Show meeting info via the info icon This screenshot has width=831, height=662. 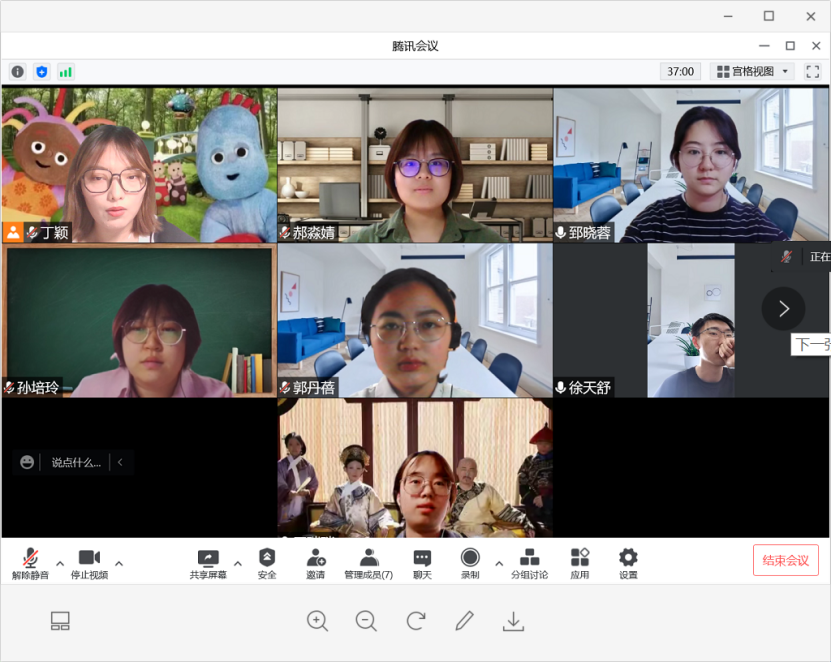click(17, 72)
